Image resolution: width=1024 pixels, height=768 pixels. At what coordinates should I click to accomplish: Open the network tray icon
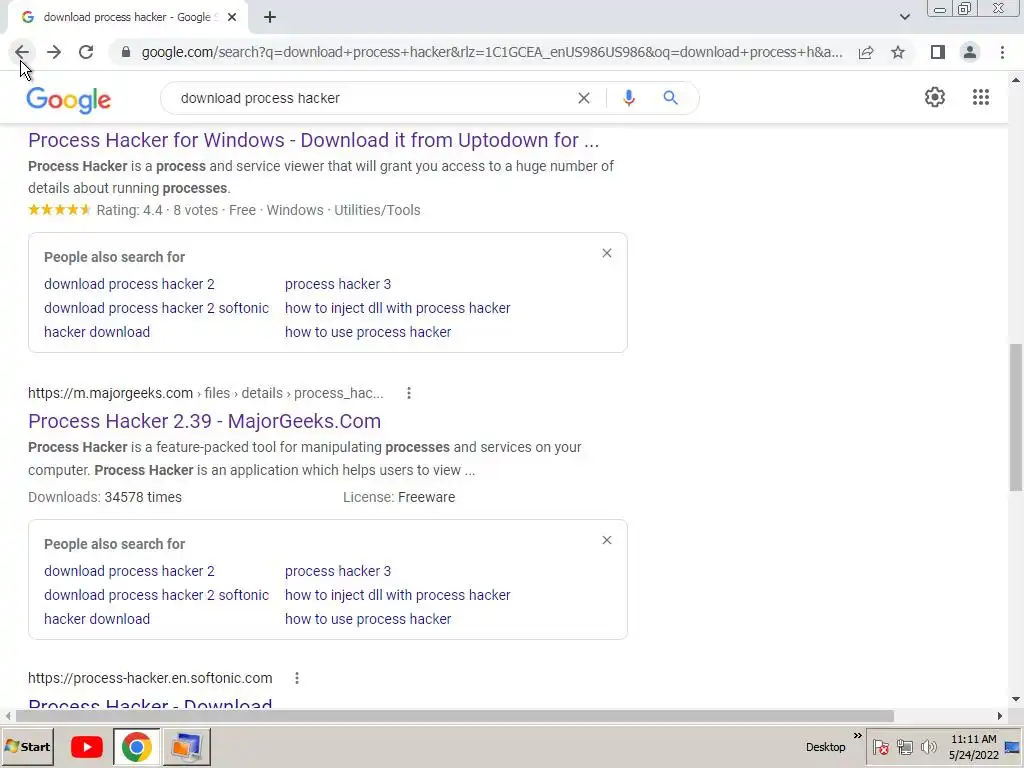coord(904,747)
